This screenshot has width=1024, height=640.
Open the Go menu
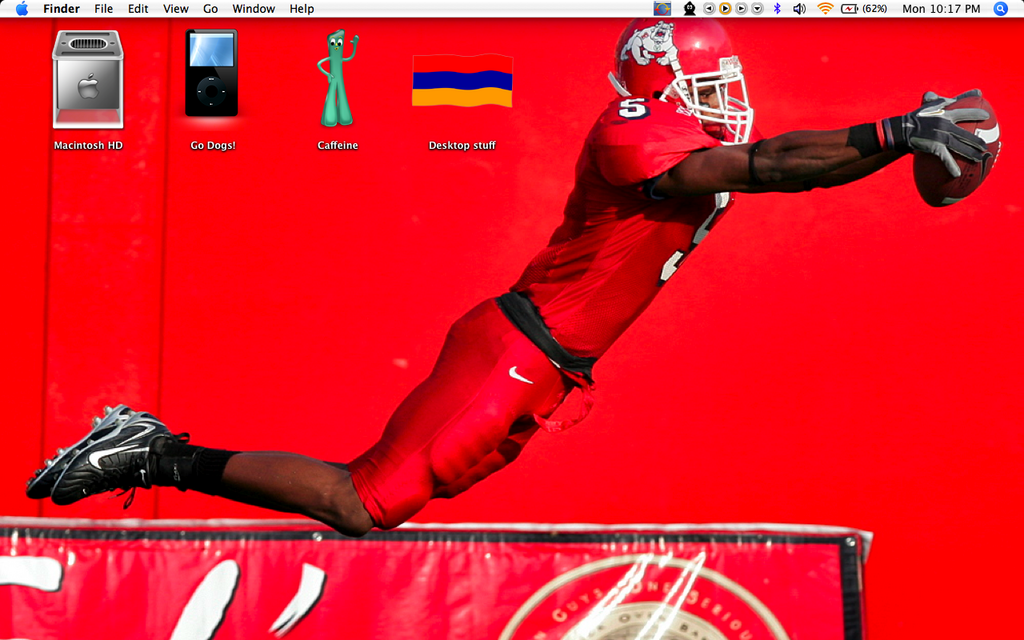[210, 8]
